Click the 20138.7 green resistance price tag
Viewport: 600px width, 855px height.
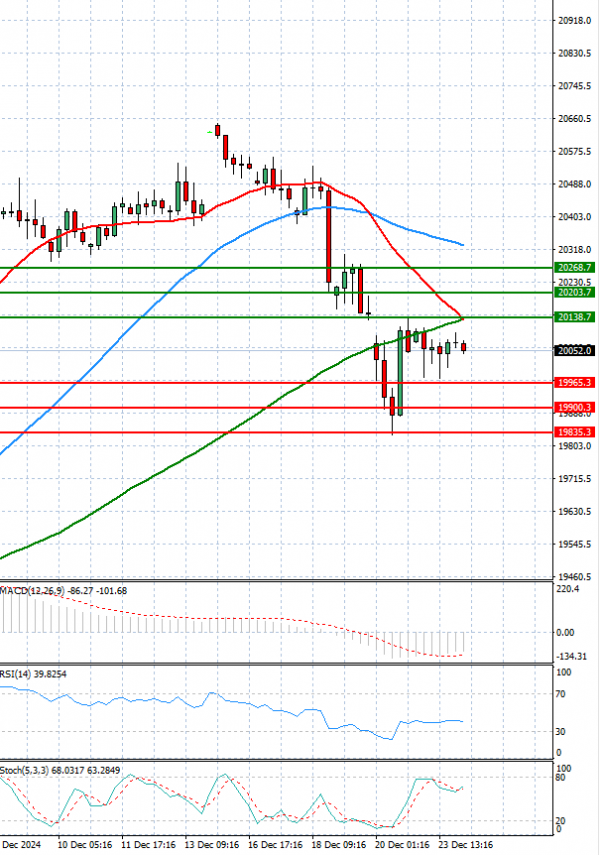(x=574, y=317)
